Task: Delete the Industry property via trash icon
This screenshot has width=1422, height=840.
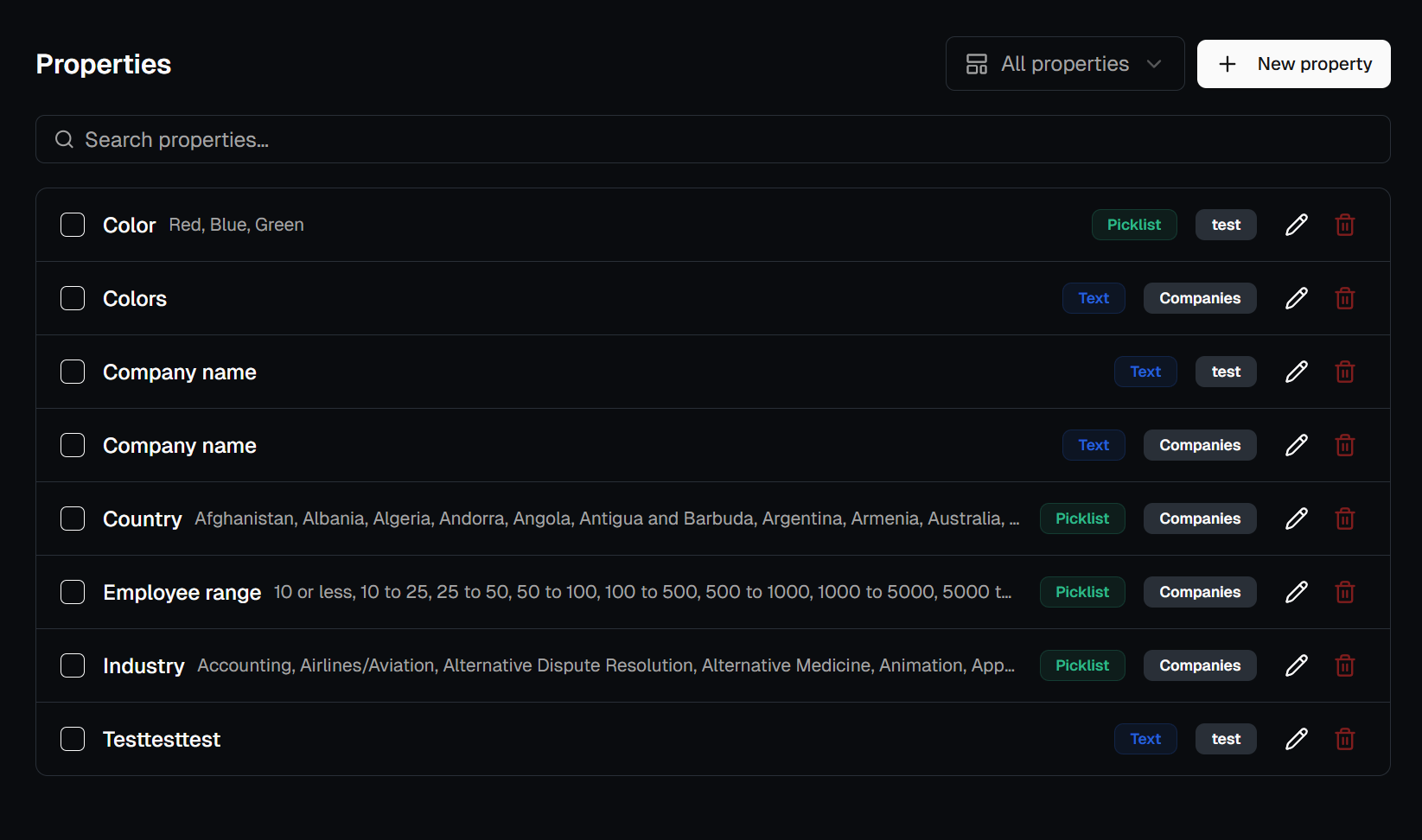Action: click(1344, 665)
